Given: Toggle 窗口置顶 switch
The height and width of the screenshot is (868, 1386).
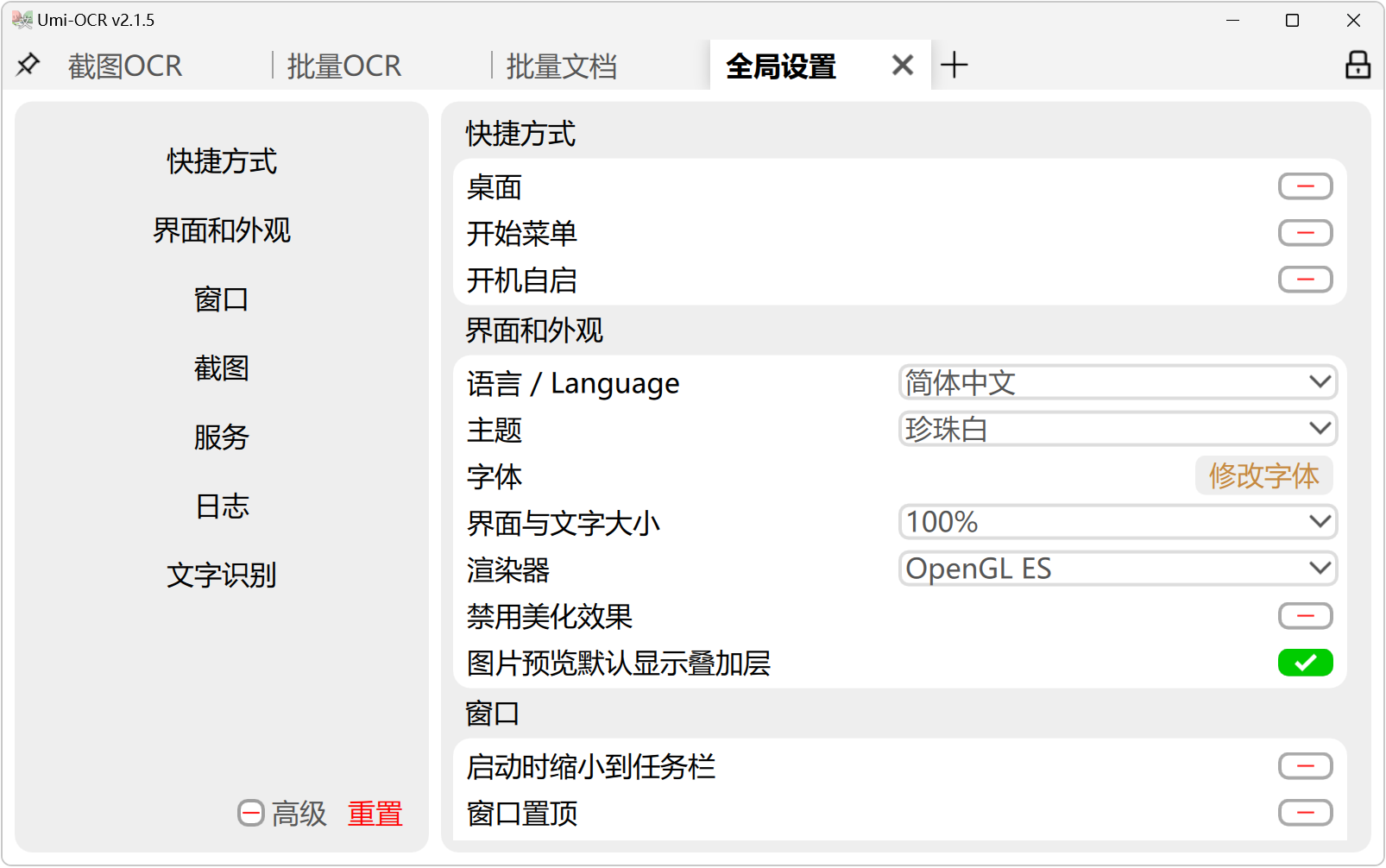Looking at the screenshot, I should coord(1305,813).
